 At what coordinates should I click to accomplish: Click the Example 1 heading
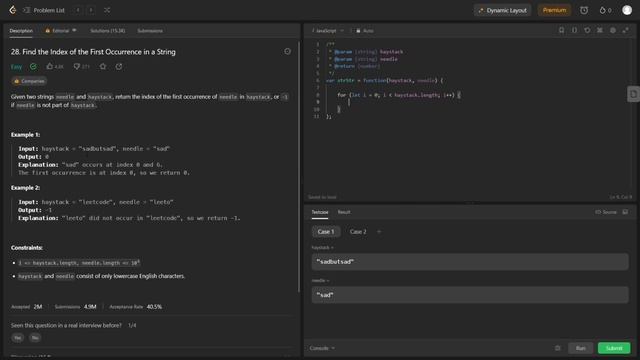(25, 135)
